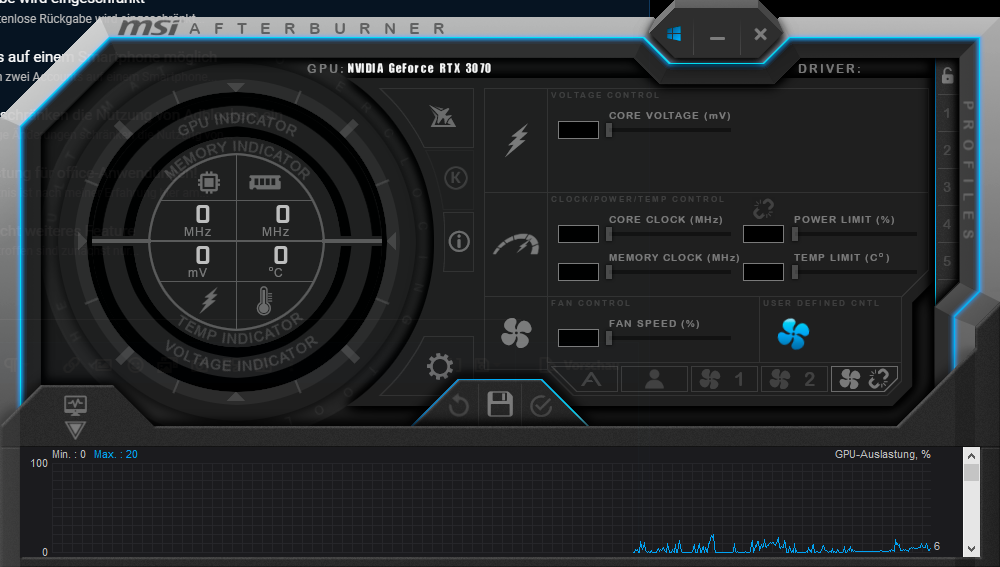Toggle the profile lock icon
Image resolution: width=1000 pixels, height=567 pixels.
tap(947, 75)
